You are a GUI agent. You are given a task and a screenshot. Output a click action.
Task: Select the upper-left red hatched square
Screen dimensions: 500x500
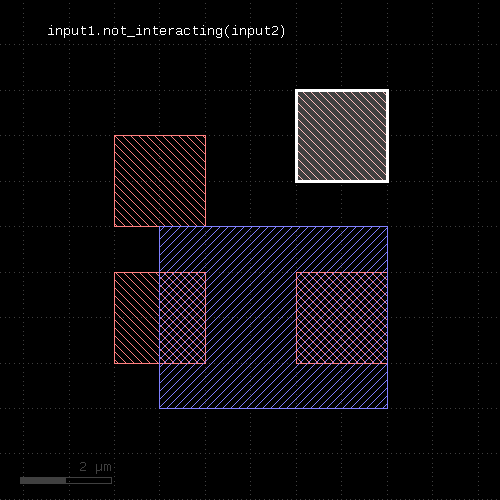(160, 181)
